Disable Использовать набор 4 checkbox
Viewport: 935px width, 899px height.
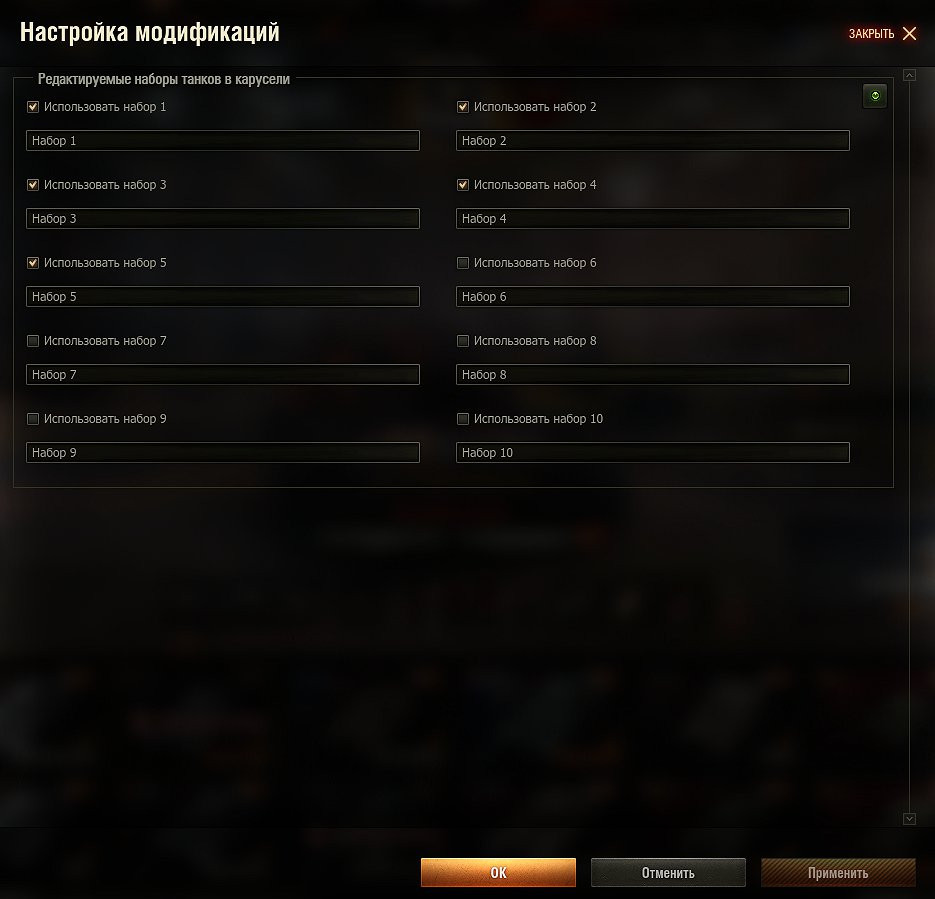[x=463, y=185]
